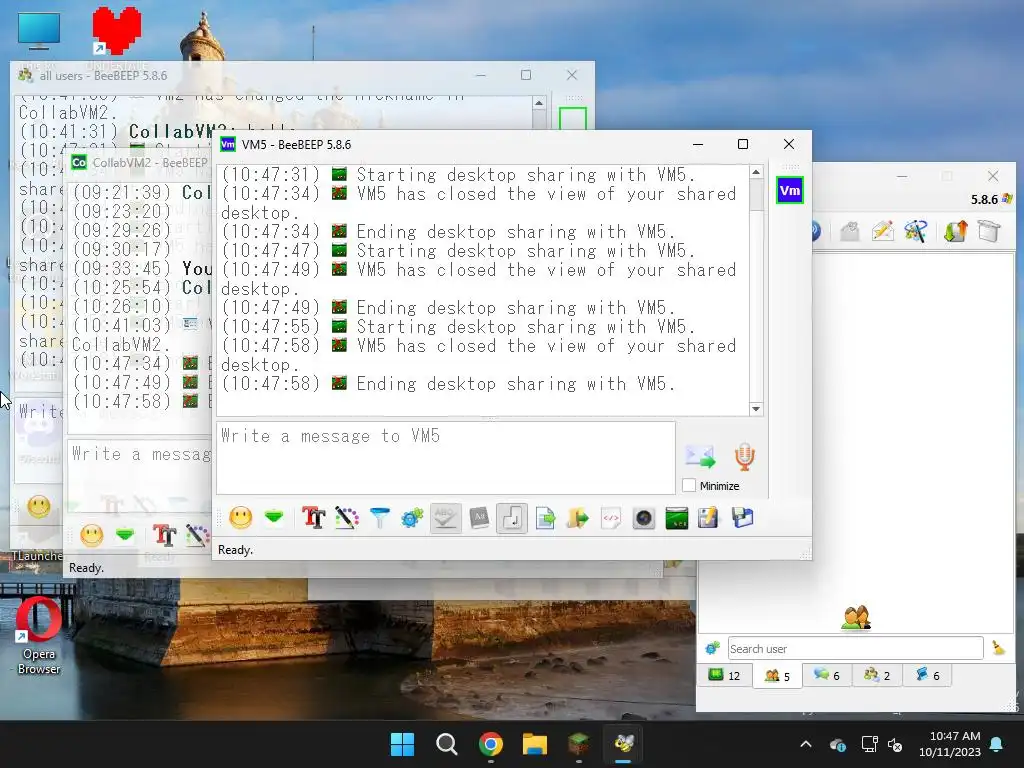Select Opera Browser desktop shortcut
Image resolution: width=1024 pixels, height=768 pixels.
[39, 636]
